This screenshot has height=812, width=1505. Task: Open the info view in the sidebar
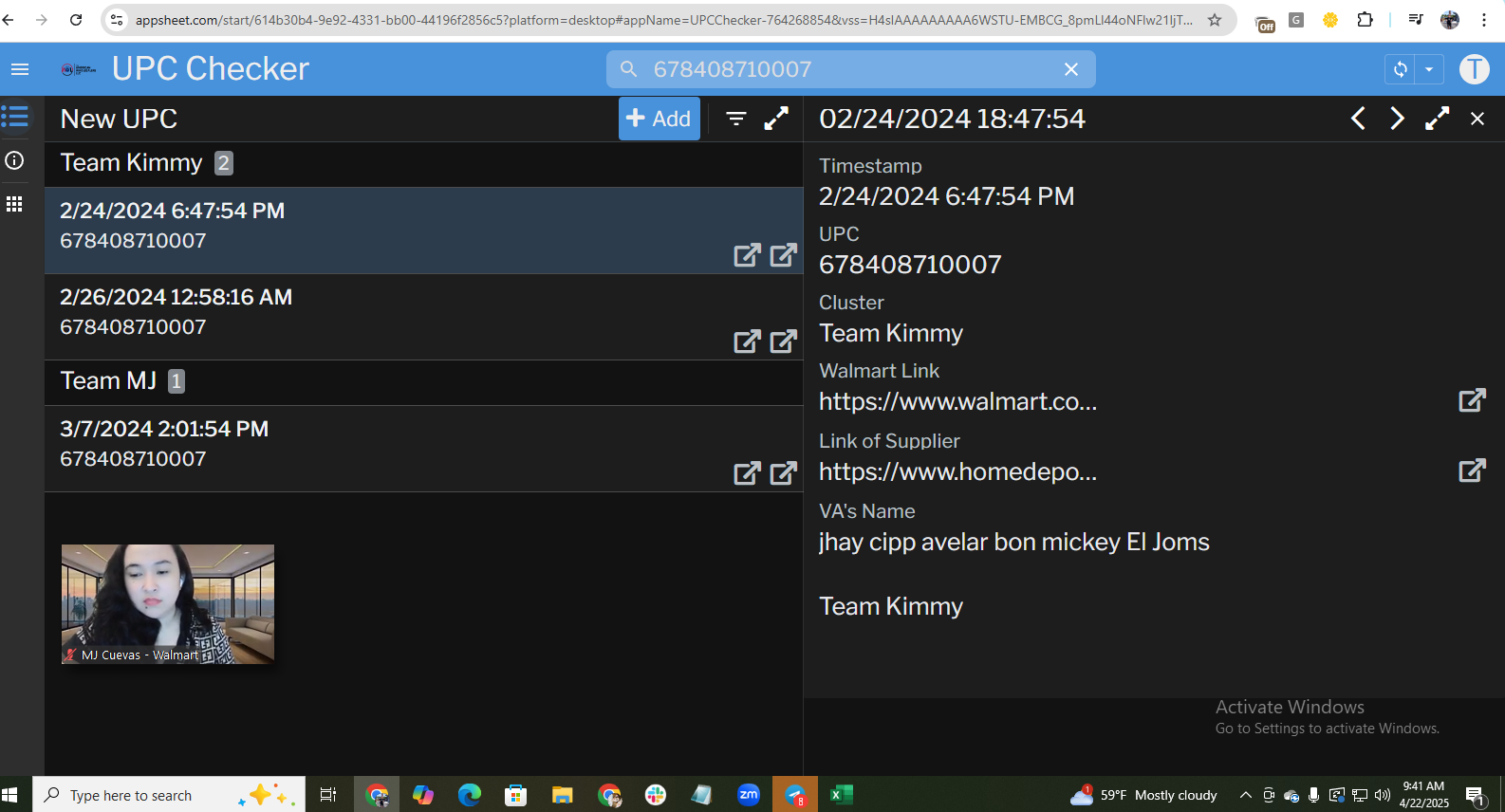[x=15, y=160]
